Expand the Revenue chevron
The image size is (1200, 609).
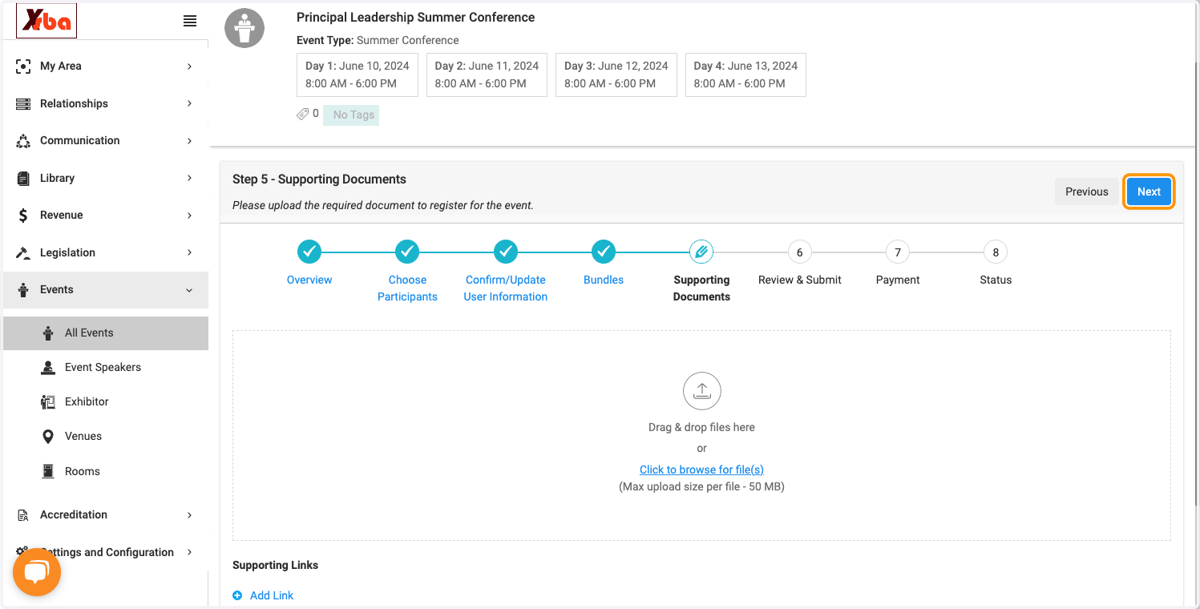190,215
